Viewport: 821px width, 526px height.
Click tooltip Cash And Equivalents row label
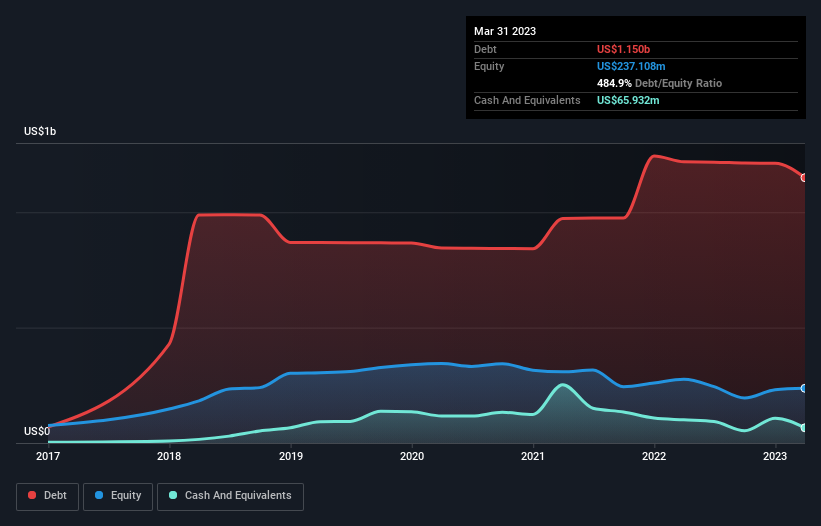[527, 100]
